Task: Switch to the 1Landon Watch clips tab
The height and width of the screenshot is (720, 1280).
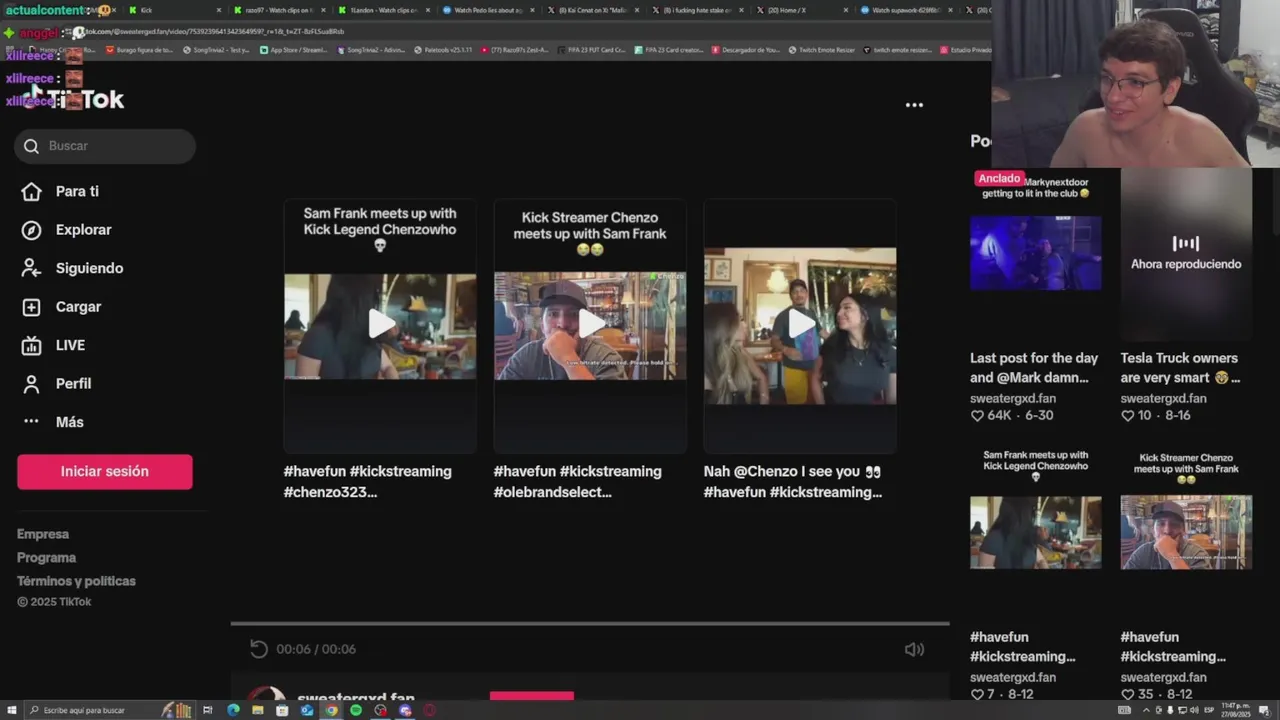Action: pos(385,10)
